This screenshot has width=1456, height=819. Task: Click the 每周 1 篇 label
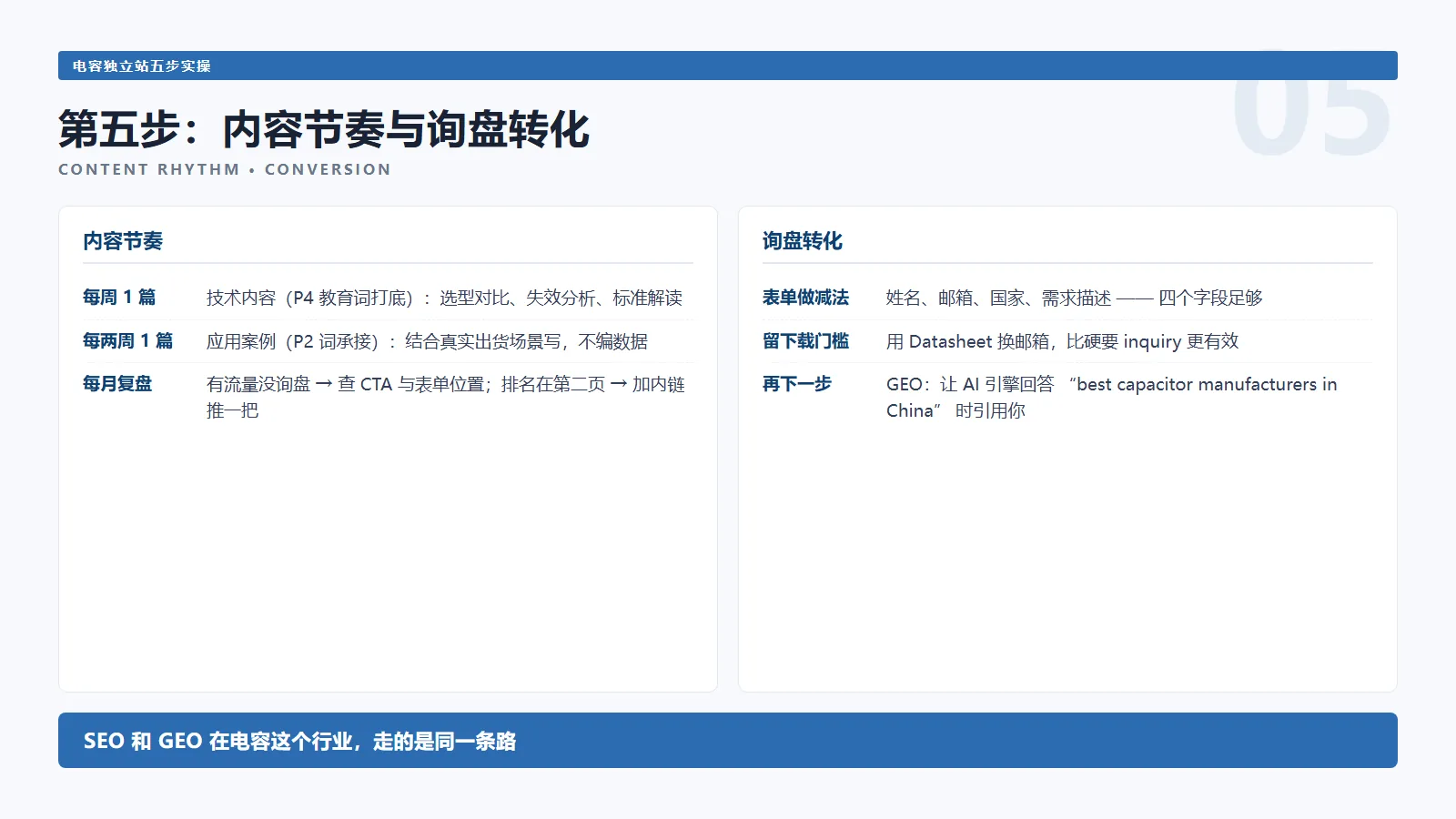click(119, 298)
